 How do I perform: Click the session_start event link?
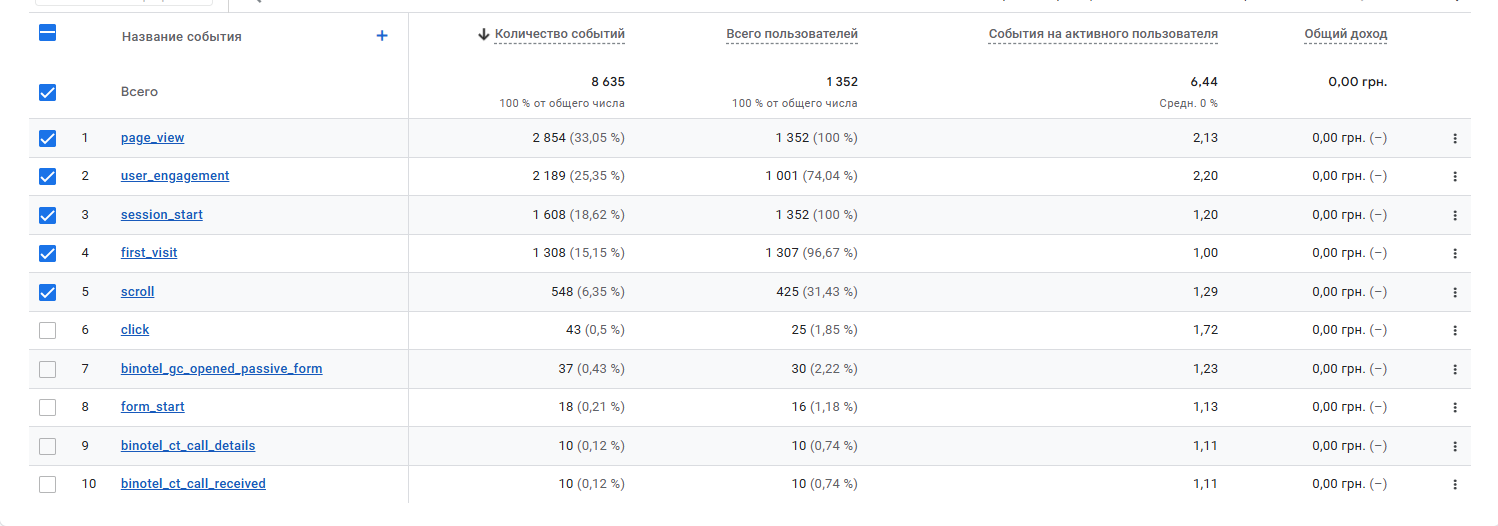coord(162,215)
